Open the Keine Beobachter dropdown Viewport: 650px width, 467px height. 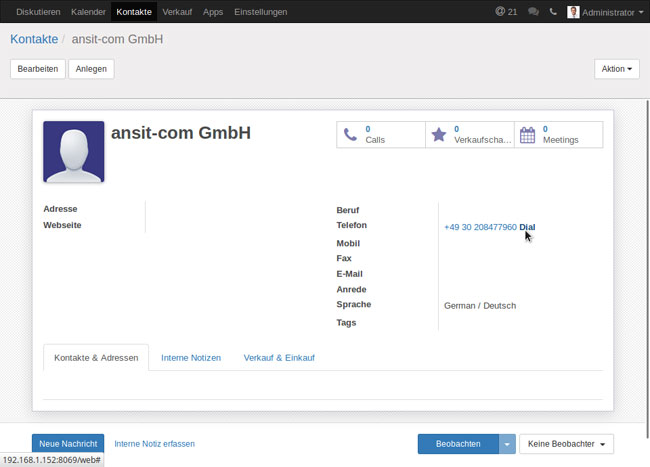coord(566,444)
